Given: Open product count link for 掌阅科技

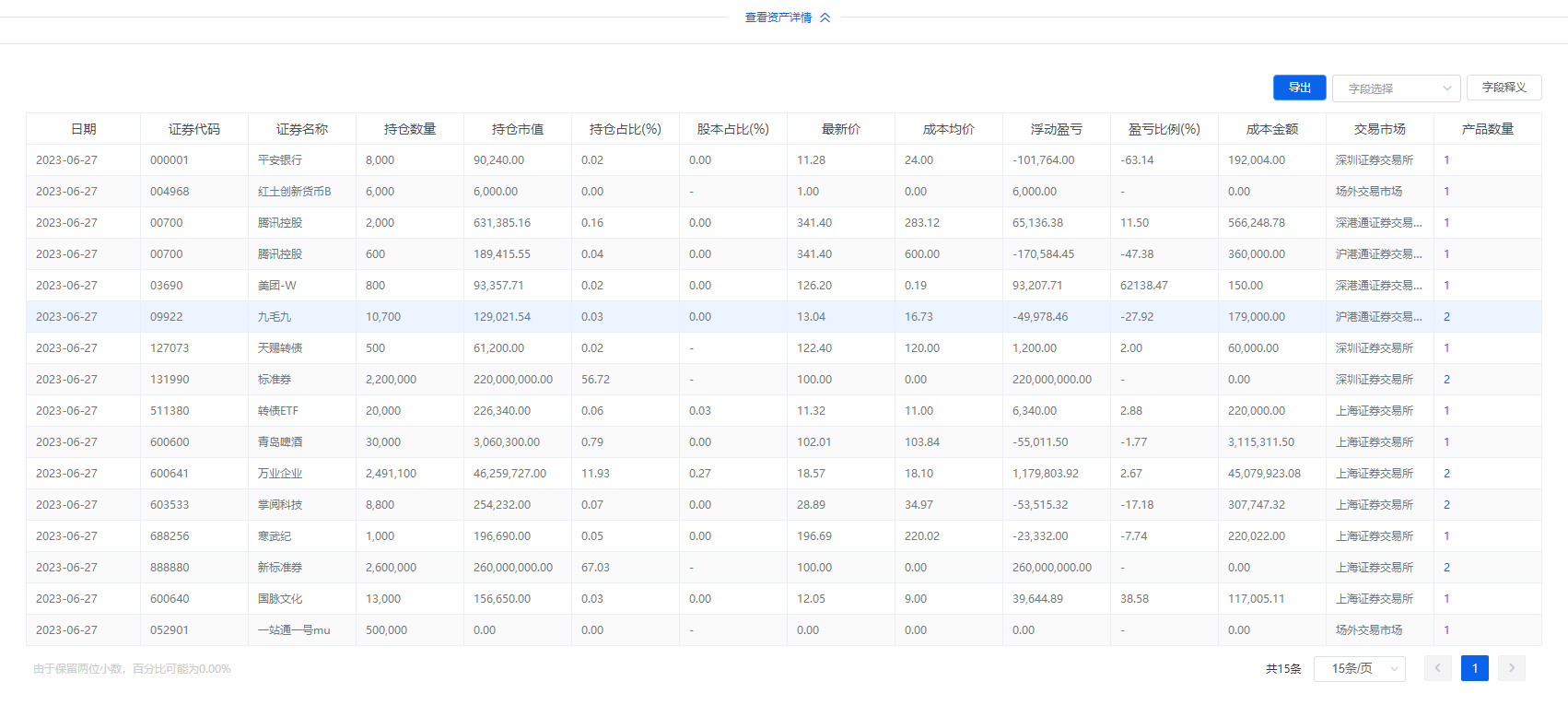Looking at the screenshot, I should (1446, 505).
